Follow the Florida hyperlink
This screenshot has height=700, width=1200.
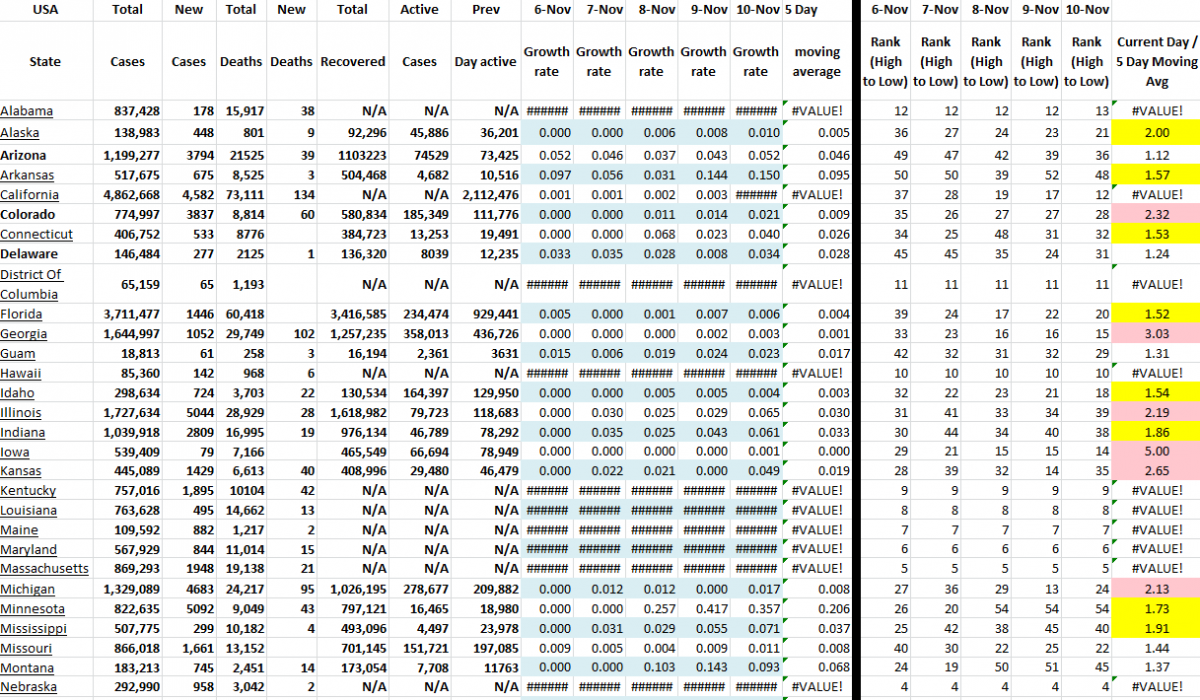[x=25, y=314]
